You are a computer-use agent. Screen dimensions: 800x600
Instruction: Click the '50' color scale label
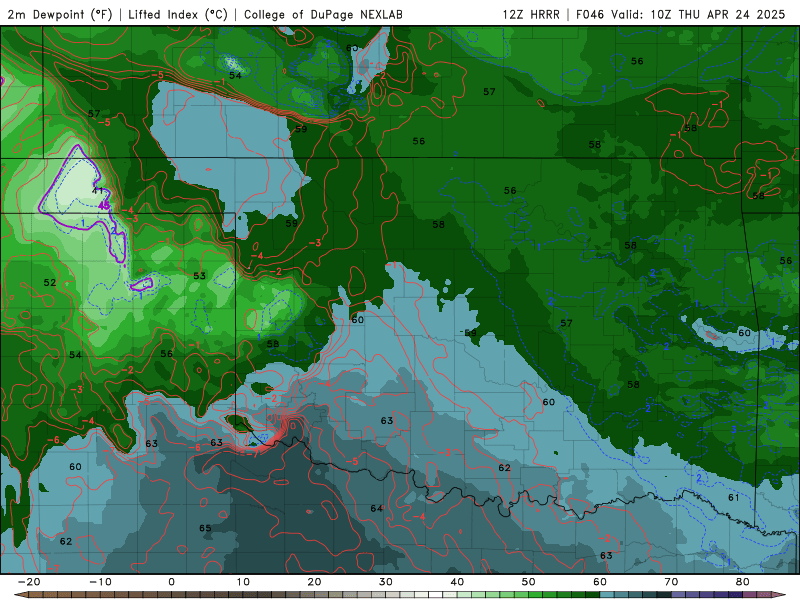529,582
